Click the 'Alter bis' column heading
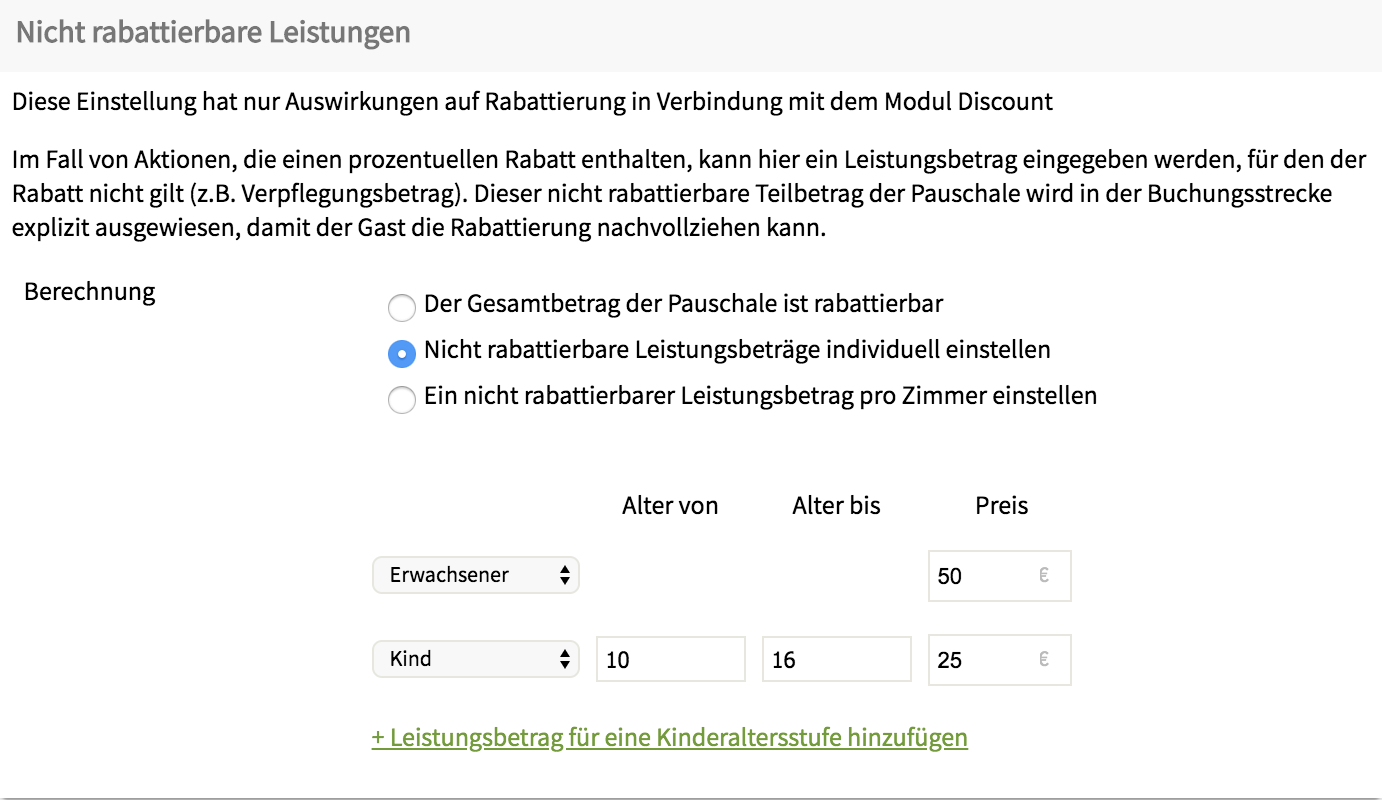Image resolution: width=1382 pixels, height=800 pixels. (837, 506)
